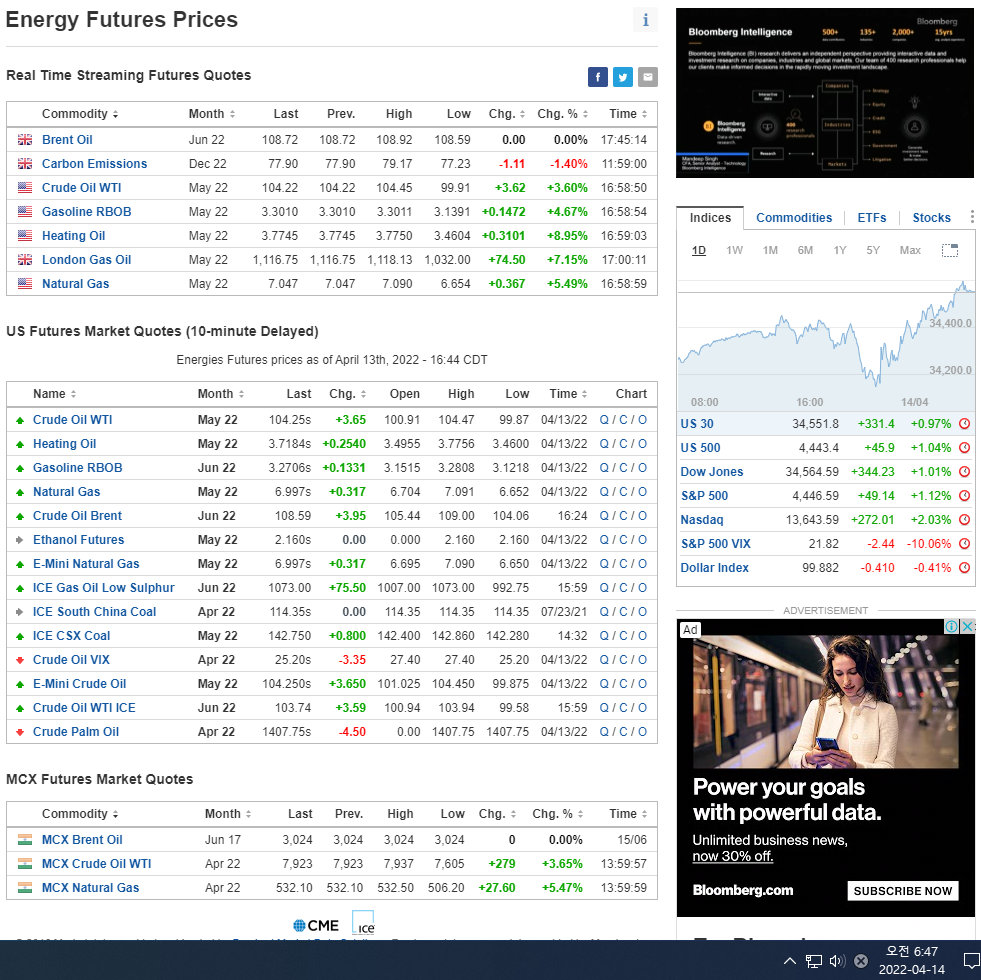Image resolution: width=981 pixels, height=980 pixels.
Task: Switch to the Stocks tab
Action: pos(931,218)
